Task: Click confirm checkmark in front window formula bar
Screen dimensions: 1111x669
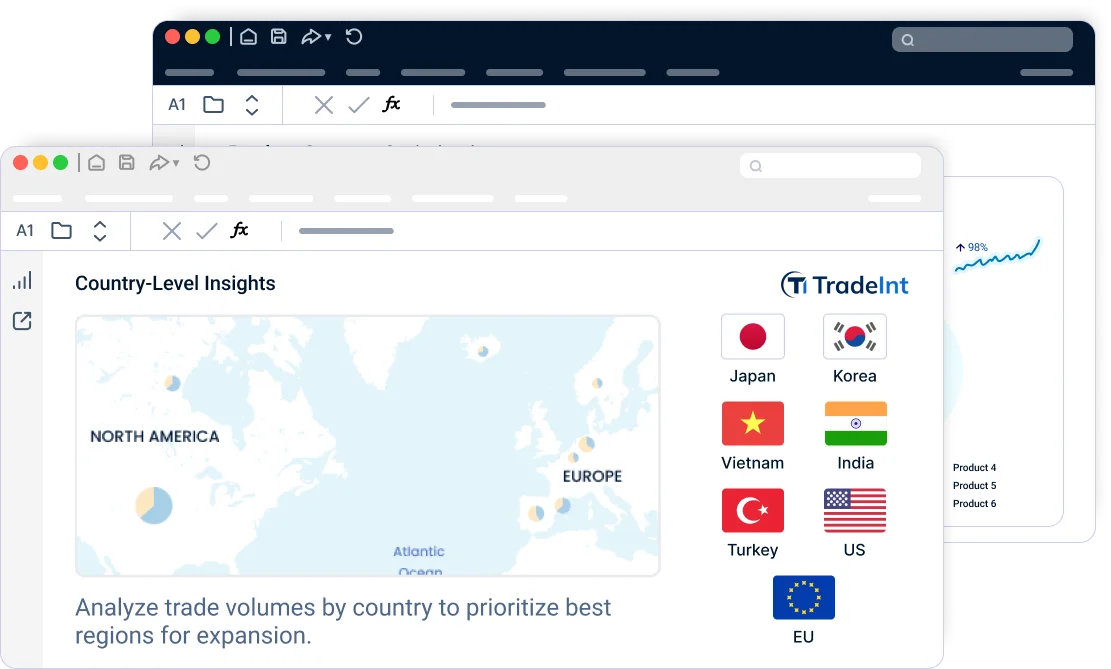Action: (206, 231)
